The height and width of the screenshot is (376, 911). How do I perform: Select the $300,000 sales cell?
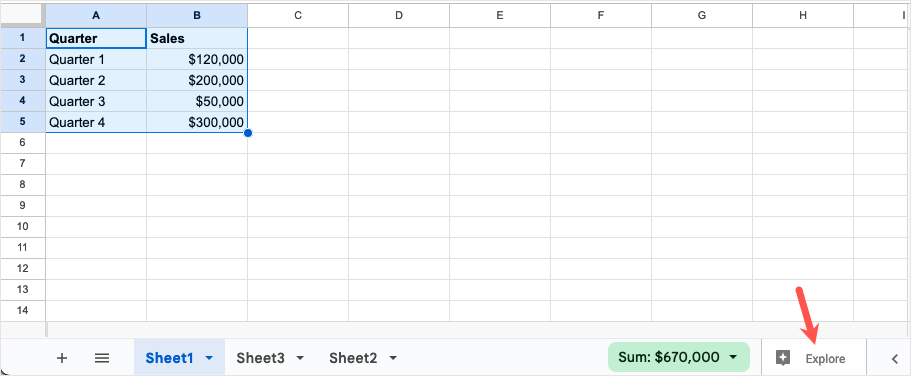click(x=197, y=122)
